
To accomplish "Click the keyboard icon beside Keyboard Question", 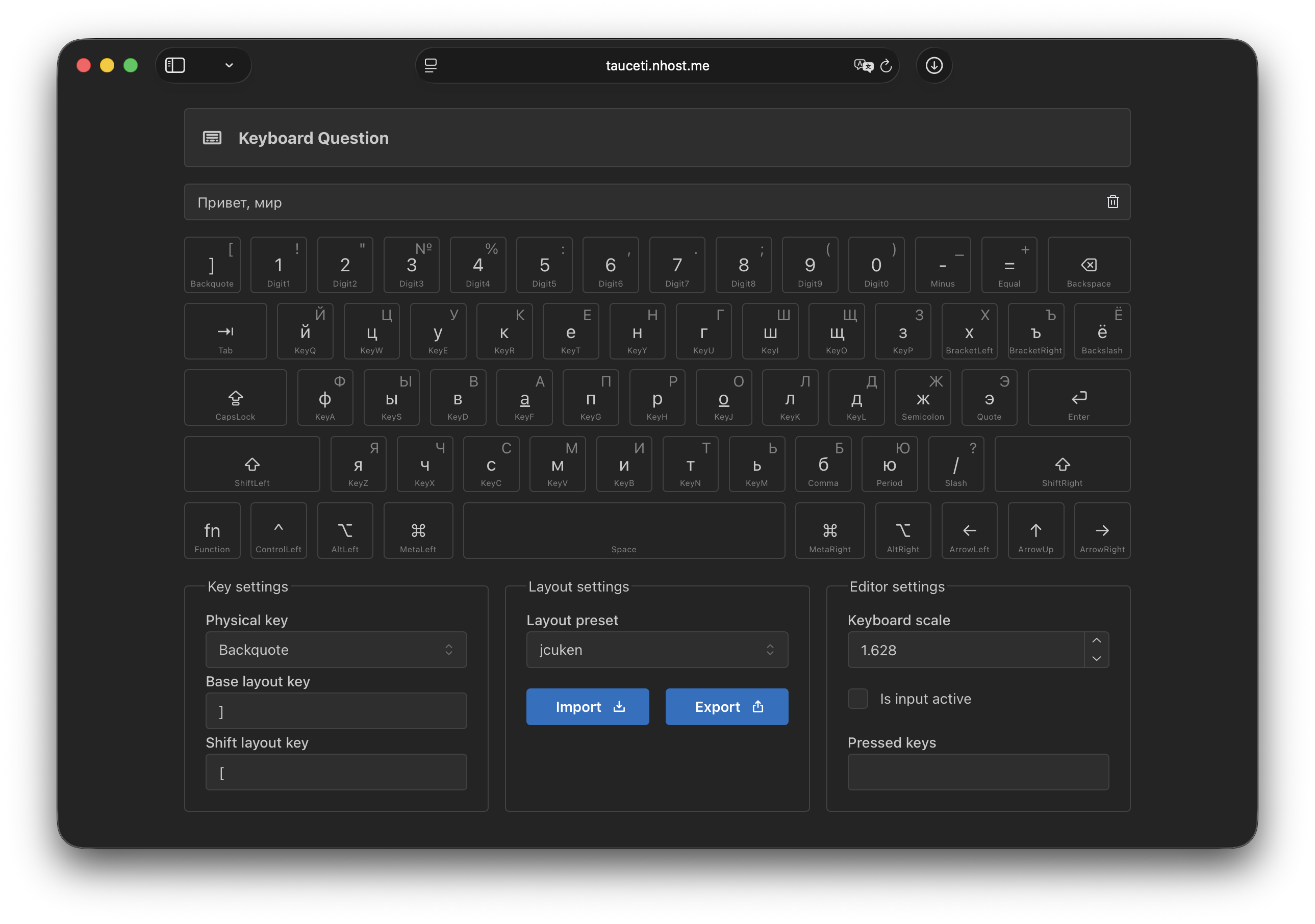I will tap(212, 138).
